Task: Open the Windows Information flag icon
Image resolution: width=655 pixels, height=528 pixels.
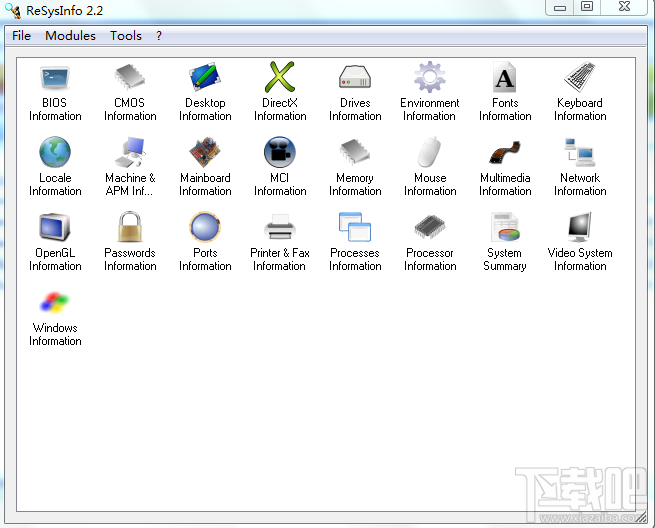Action: coord(55,302)
